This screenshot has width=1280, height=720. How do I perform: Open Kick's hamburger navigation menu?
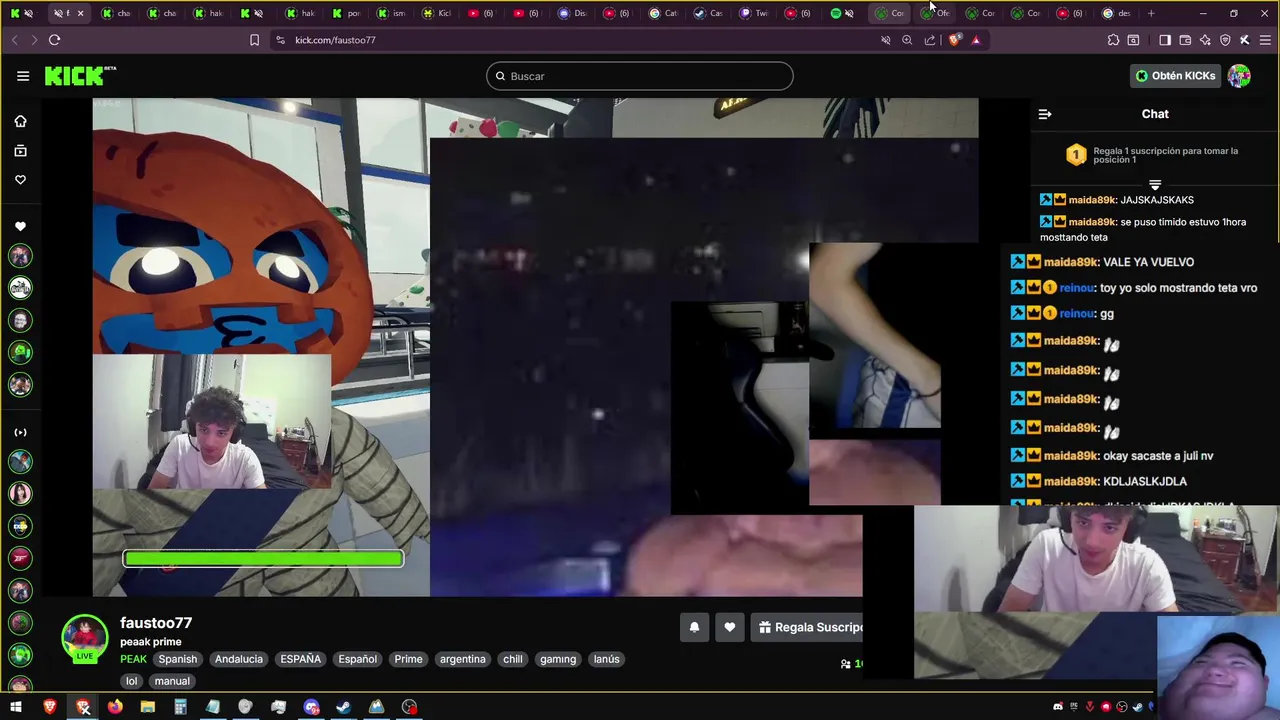coord(23,76)
